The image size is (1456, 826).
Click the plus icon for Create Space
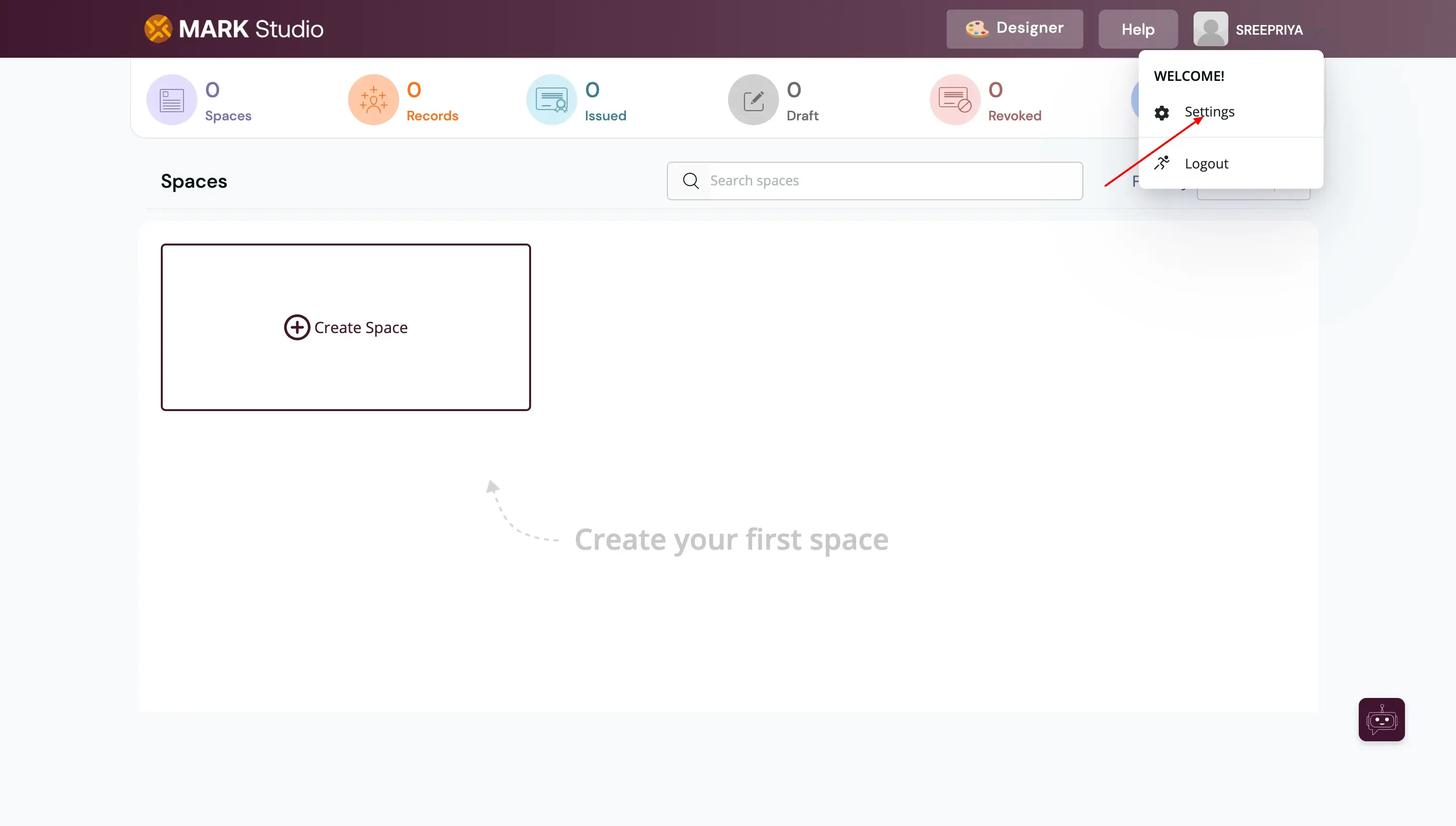click(297, 327)
